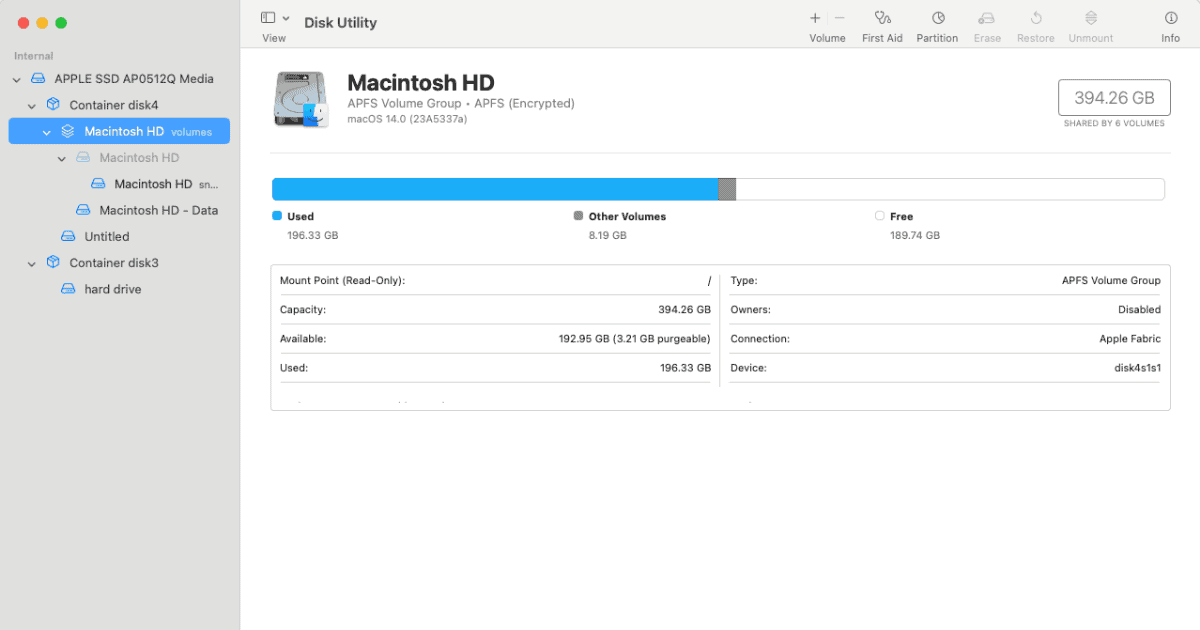The height and width of the screenshot is (630, 1200).
Task: Click the First Aid stethoscope icon
Action: tap(882, 18)
